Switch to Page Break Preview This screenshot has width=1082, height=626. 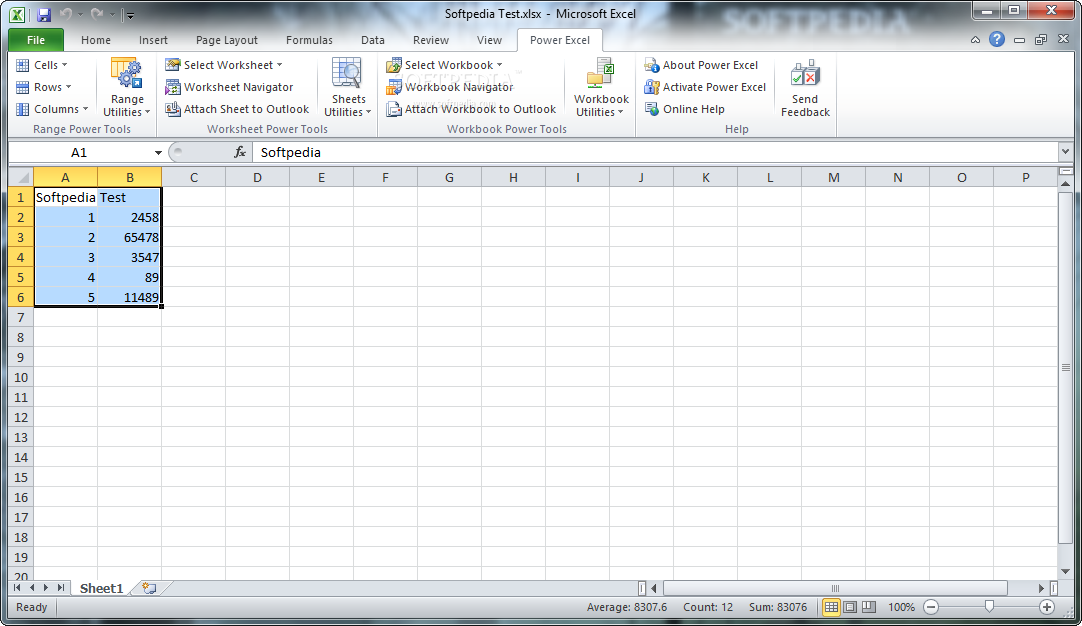[869, 607]
